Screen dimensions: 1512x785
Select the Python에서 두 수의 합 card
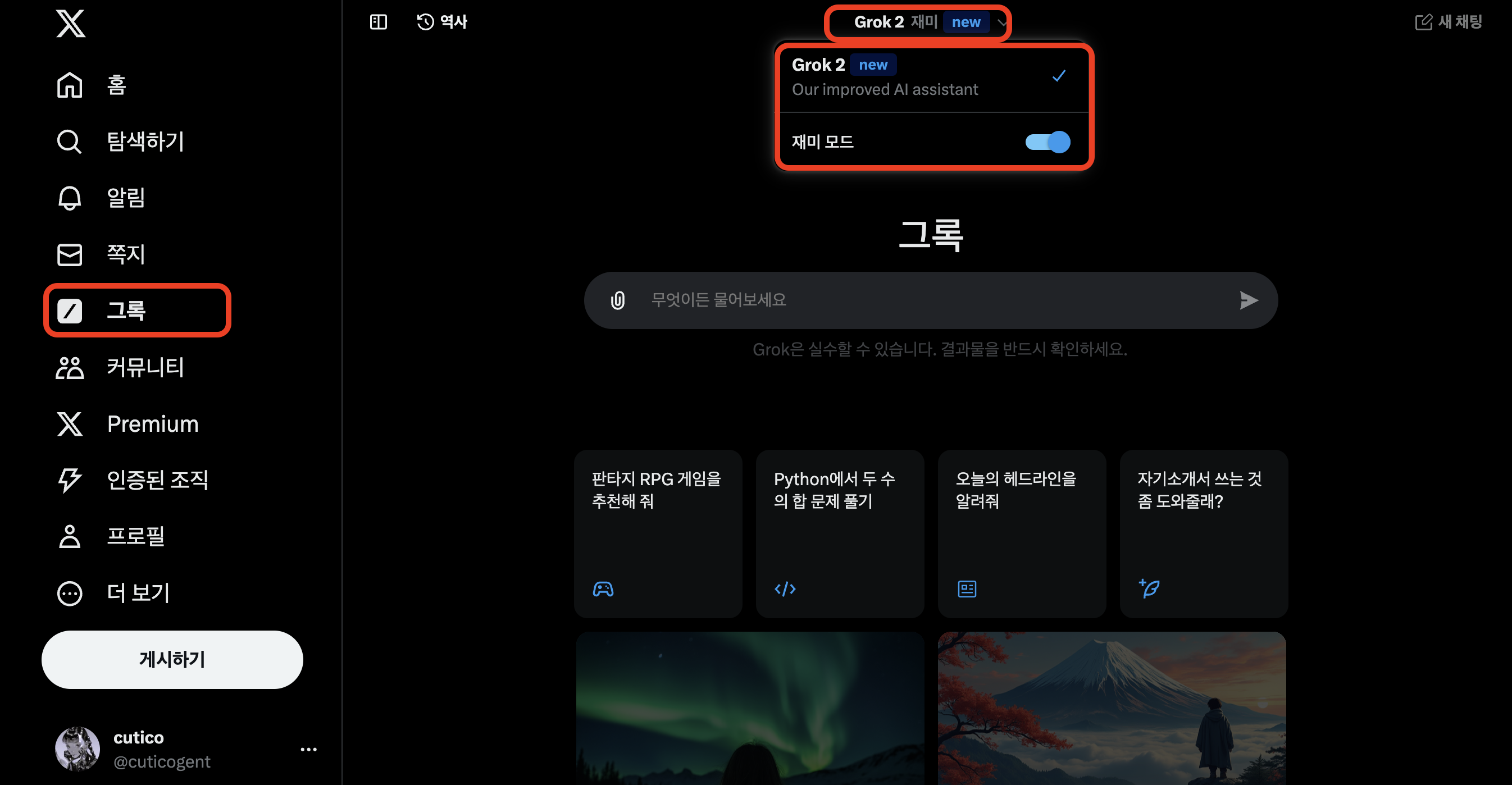[x=840, y=534]
